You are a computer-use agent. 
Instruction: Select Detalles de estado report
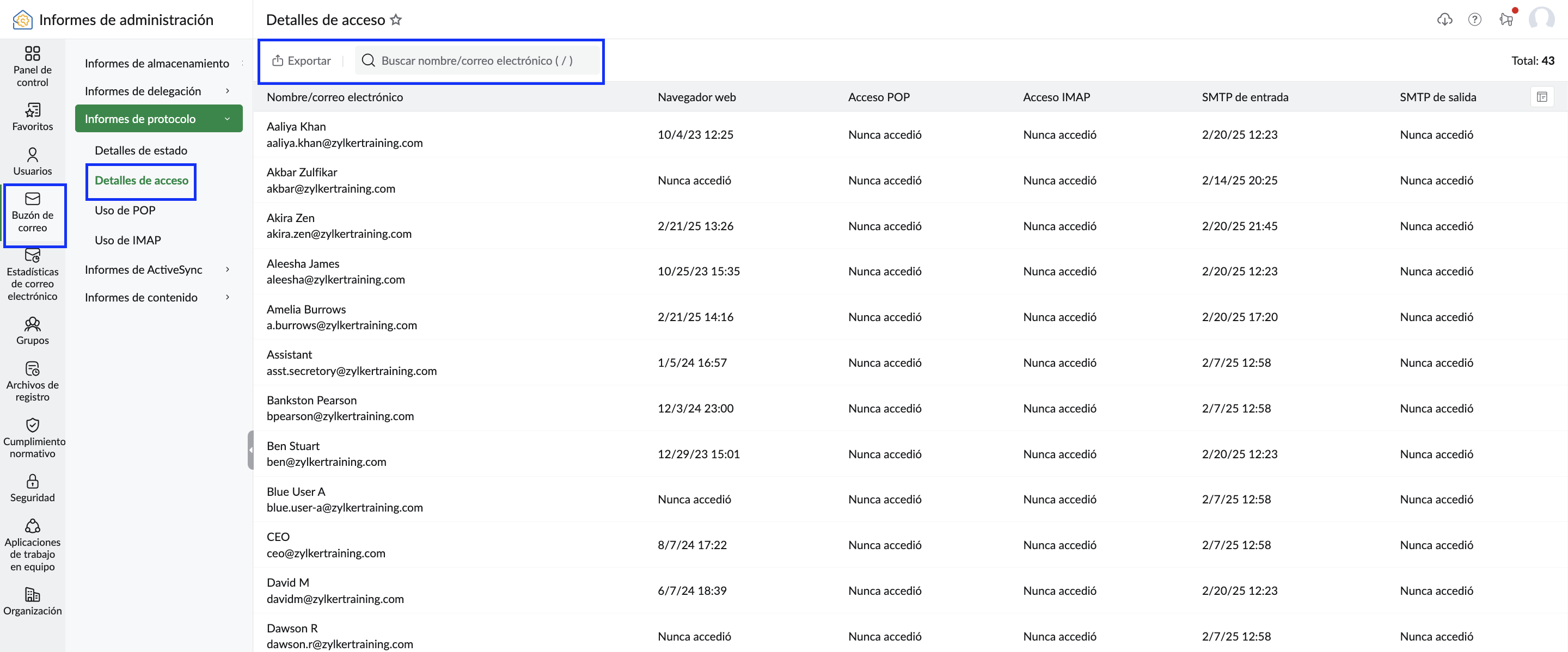(140, 150)
